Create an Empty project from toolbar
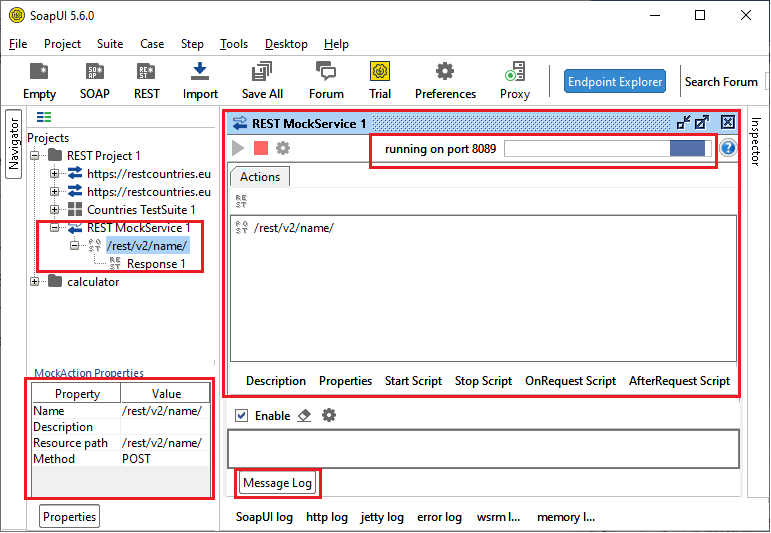The height and width of the screenshot is (533, 771). tap(39, 81)
